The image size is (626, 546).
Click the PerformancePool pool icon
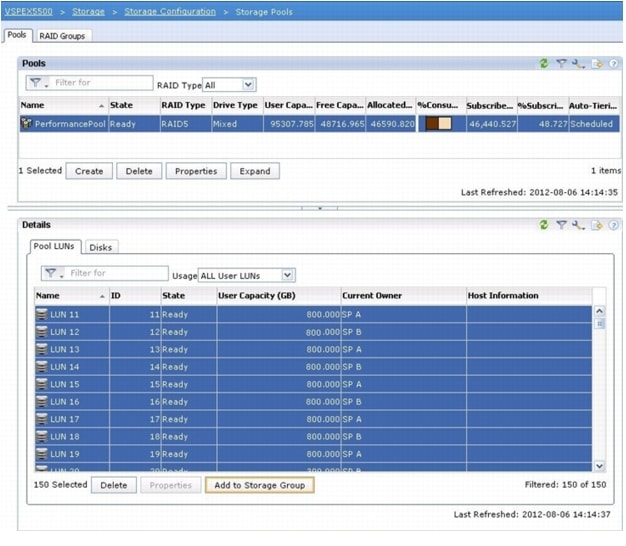click(x=27, y=124)
